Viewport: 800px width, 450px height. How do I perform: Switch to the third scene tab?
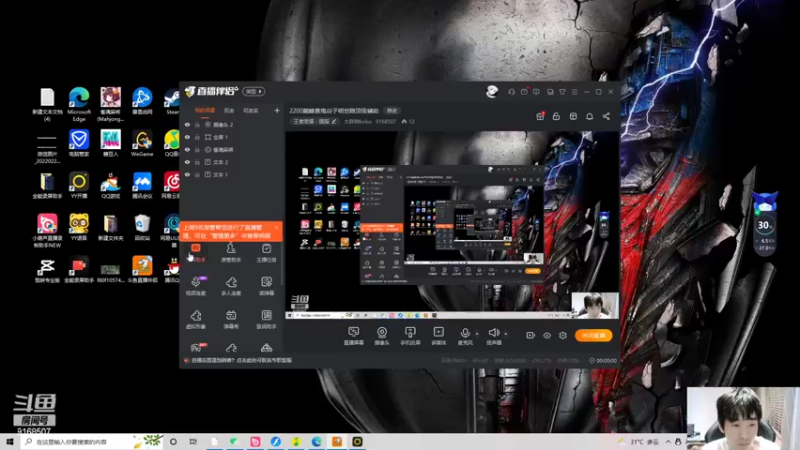tap(251, 110)
